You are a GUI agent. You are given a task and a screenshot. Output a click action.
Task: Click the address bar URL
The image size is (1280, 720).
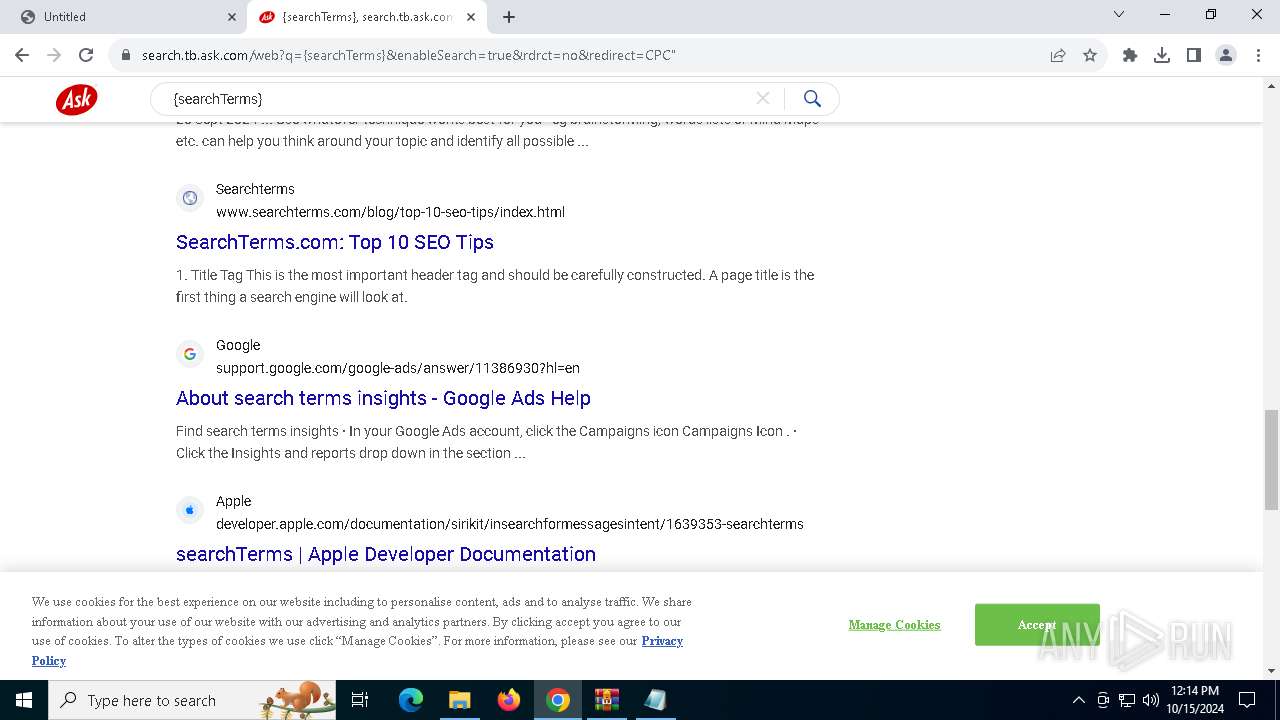point(409,55)
